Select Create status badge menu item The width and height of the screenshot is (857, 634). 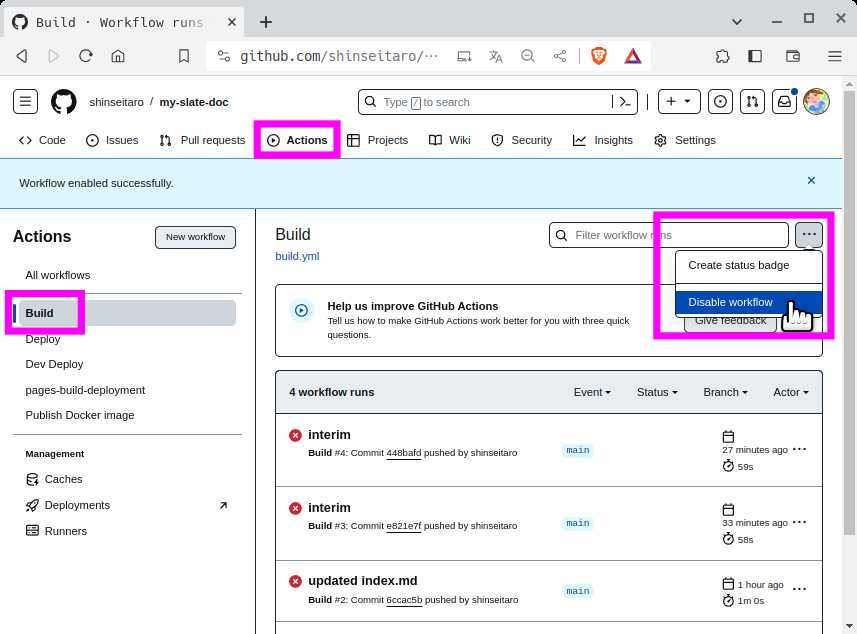748,265
